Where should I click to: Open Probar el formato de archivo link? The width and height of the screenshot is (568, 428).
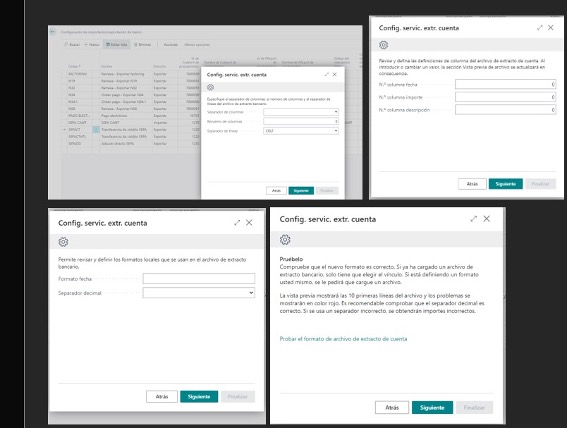pyautogui.click(x=343, y=339)
